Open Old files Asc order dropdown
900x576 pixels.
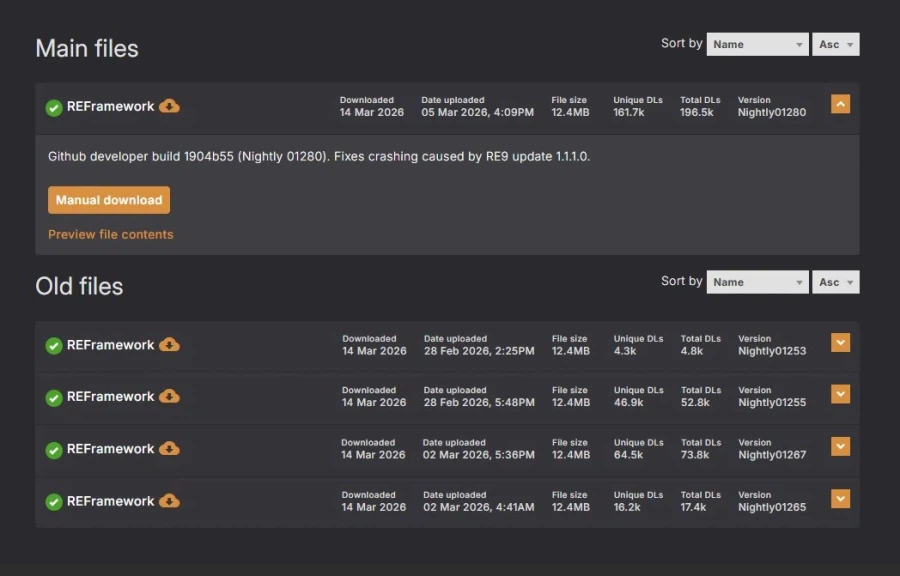[x=835, y=282]
